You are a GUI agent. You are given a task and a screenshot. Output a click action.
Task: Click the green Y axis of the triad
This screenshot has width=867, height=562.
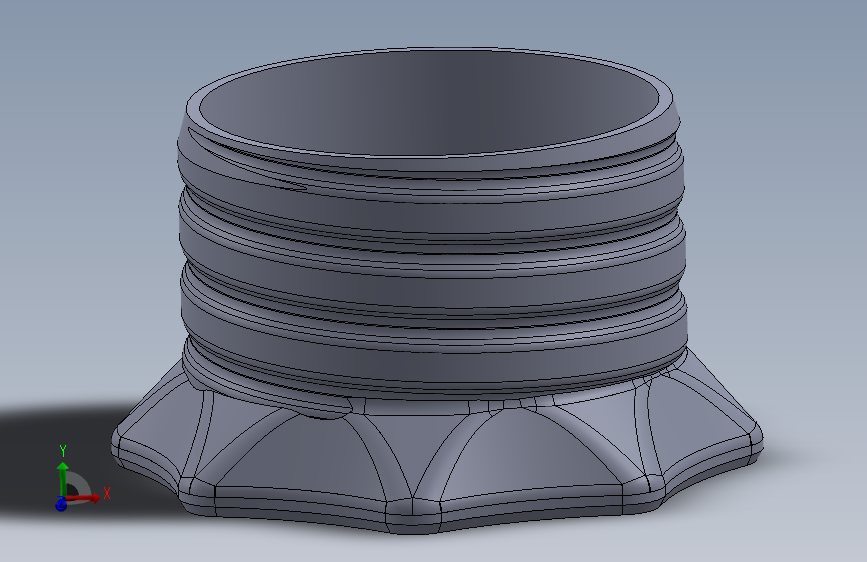click(x=62, y=479)
